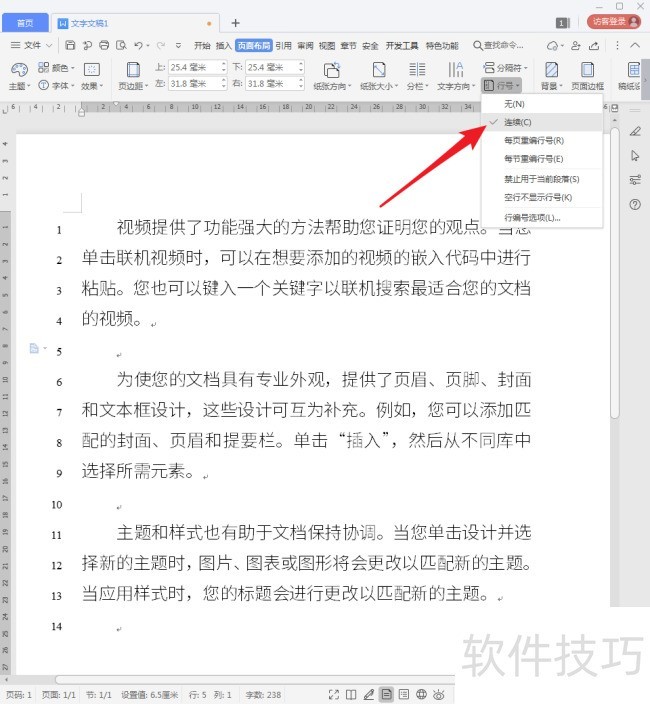Click the 纸张大小 paper size icon
The width and height of the screenshot is (650, 704).
[x=379, y=70]
